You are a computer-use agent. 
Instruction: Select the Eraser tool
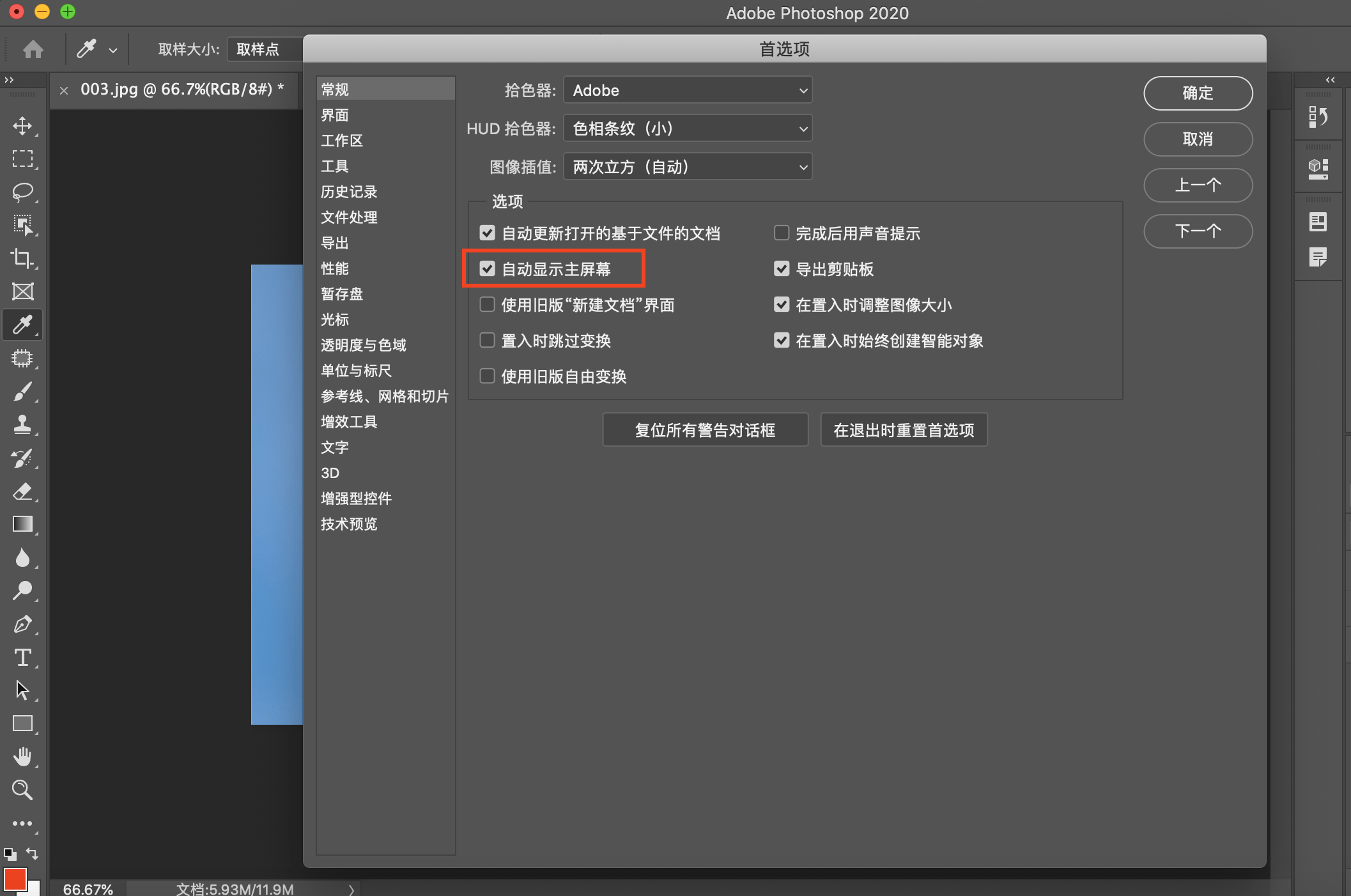tap(22, 491)
